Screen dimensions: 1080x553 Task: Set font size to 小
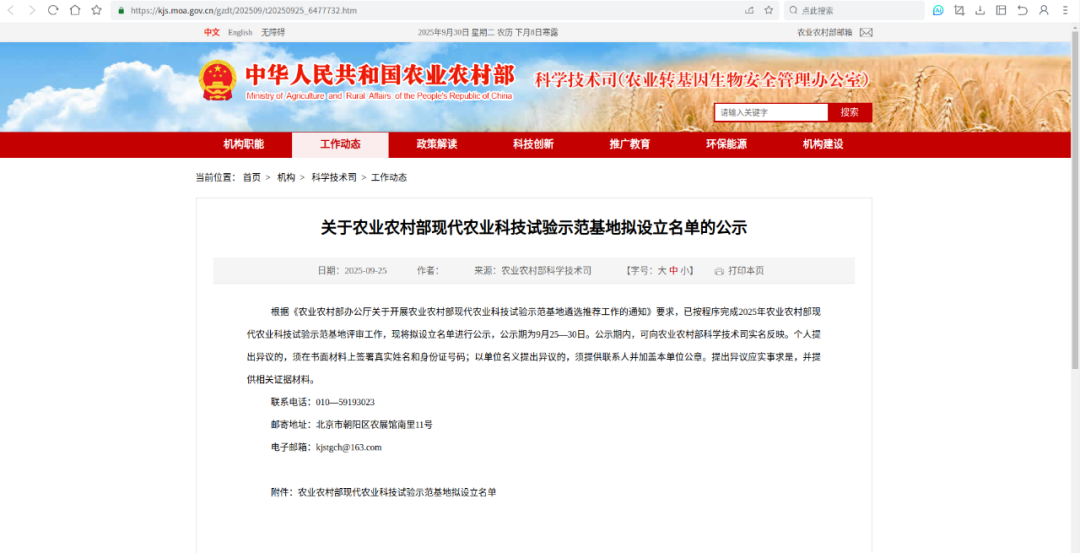click(x=684, y=271)
